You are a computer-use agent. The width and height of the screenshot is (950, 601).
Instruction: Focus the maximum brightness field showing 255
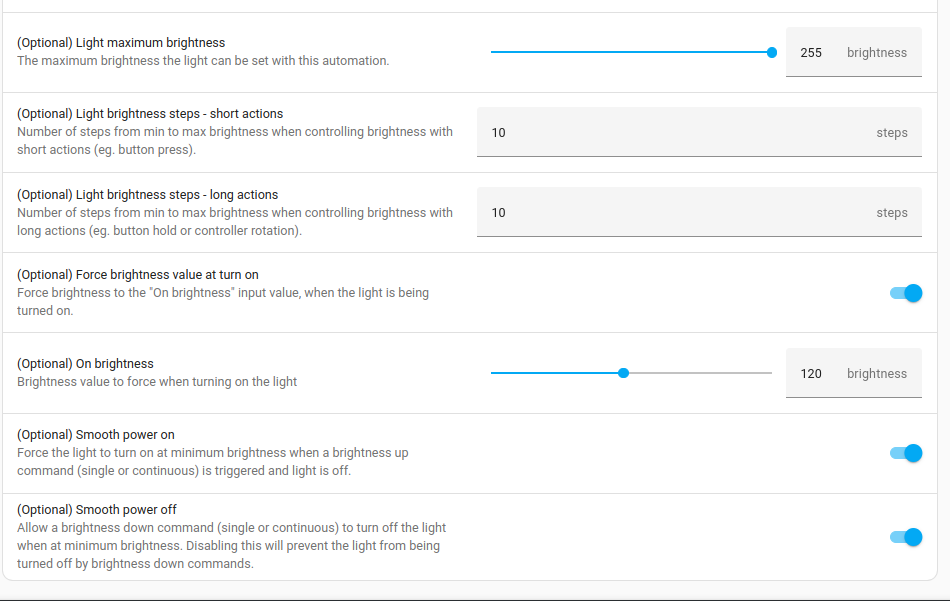(x=811, y=53)
